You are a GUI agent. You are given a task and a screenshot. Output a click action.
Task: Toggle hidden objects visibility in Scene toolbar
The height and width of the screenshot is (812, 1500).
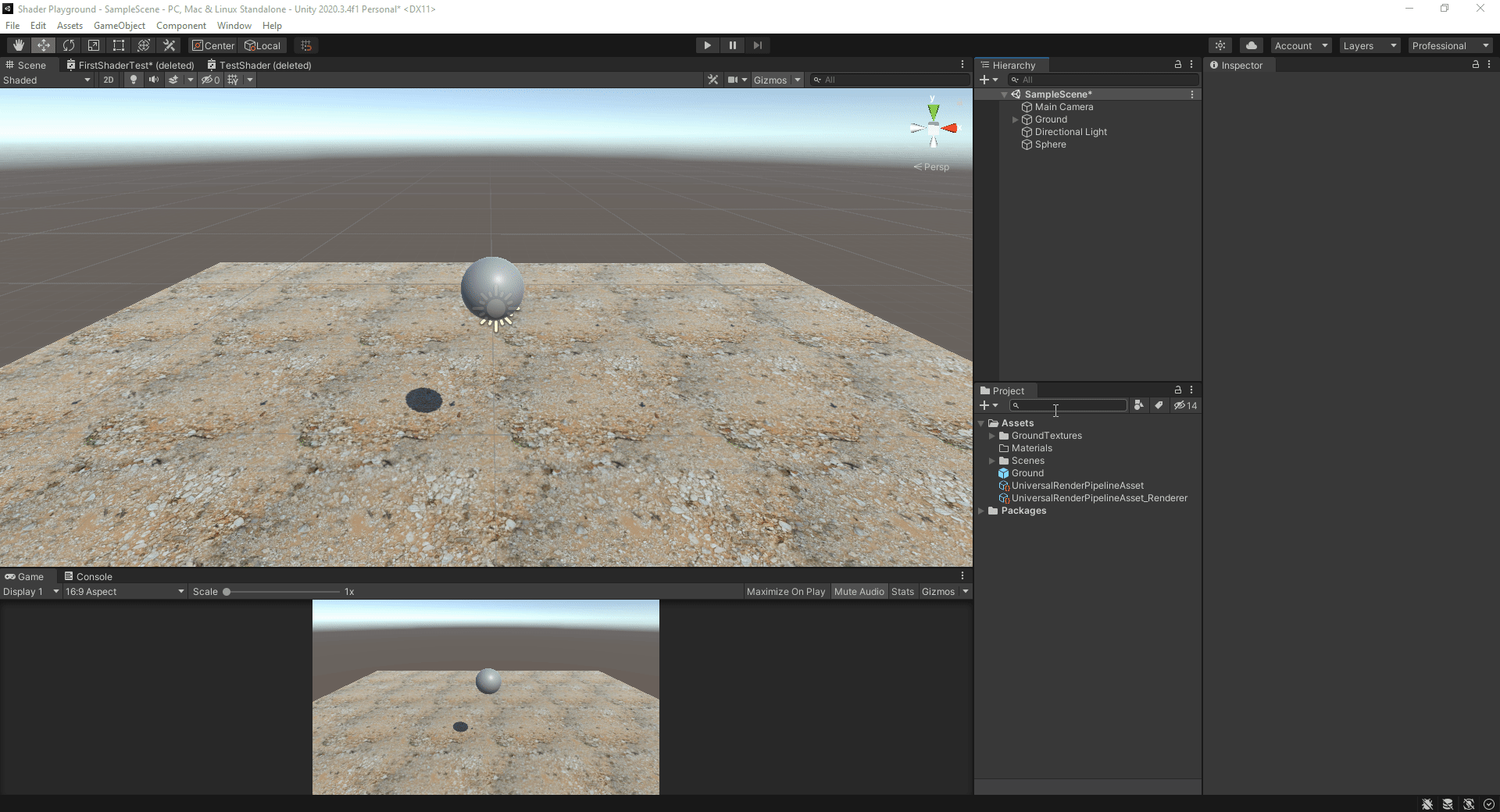coord(210,80)
